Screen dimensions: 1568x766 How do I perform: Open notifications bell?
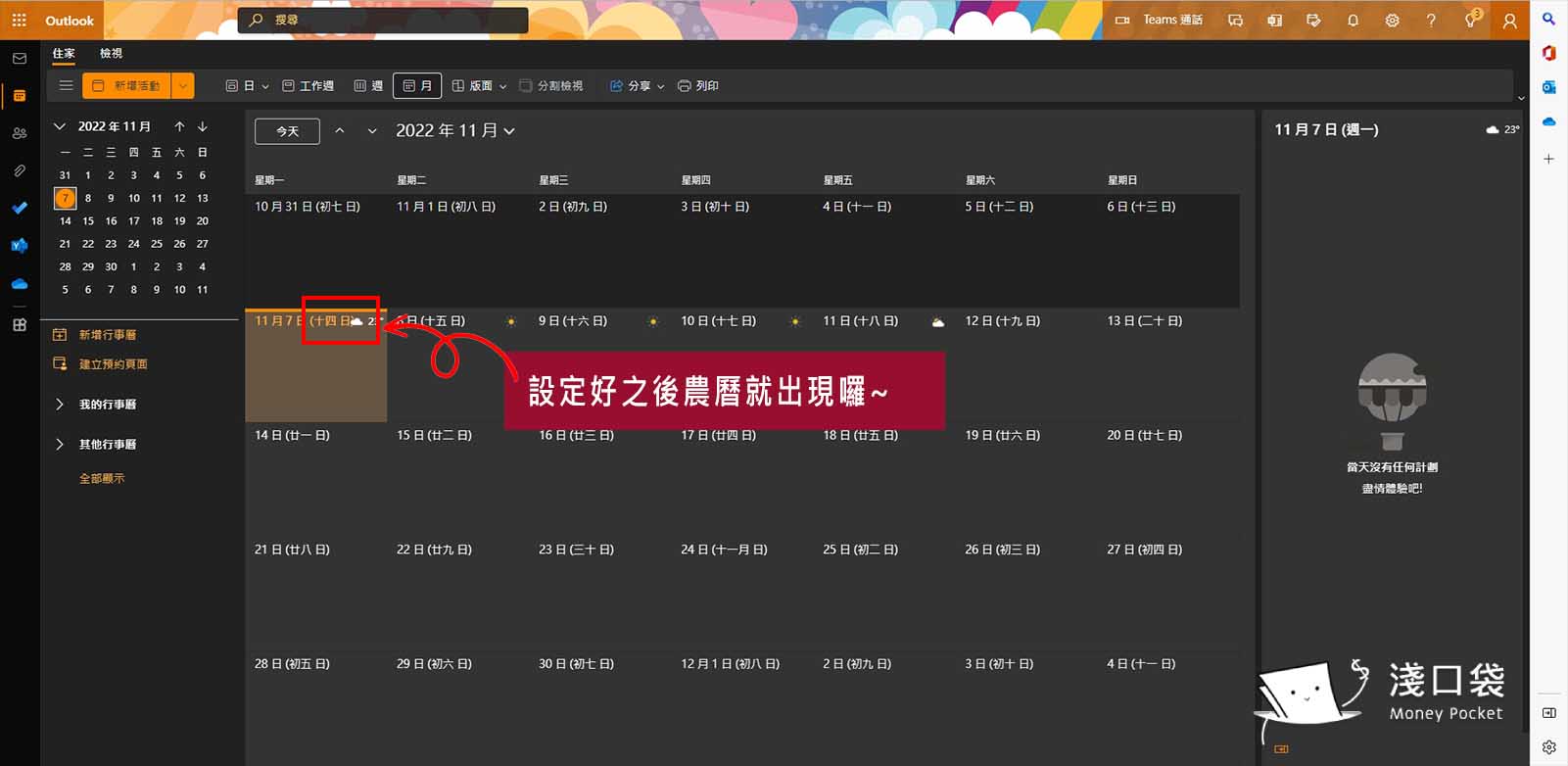point(1353,20)
